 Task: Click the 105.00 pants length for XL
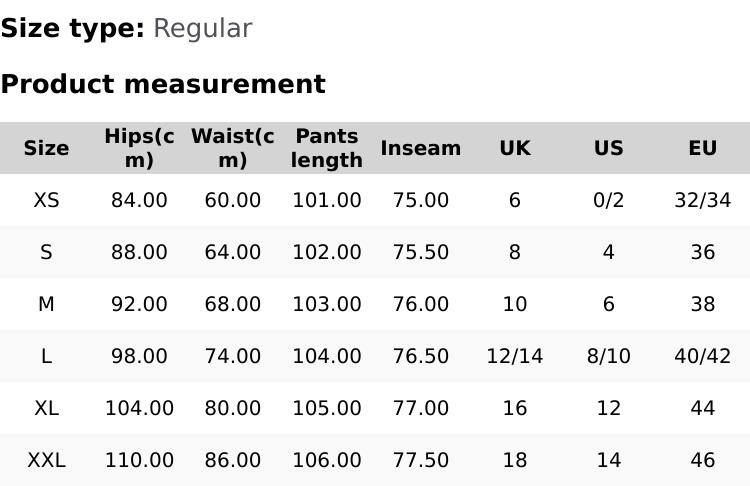tap(327, 408)
